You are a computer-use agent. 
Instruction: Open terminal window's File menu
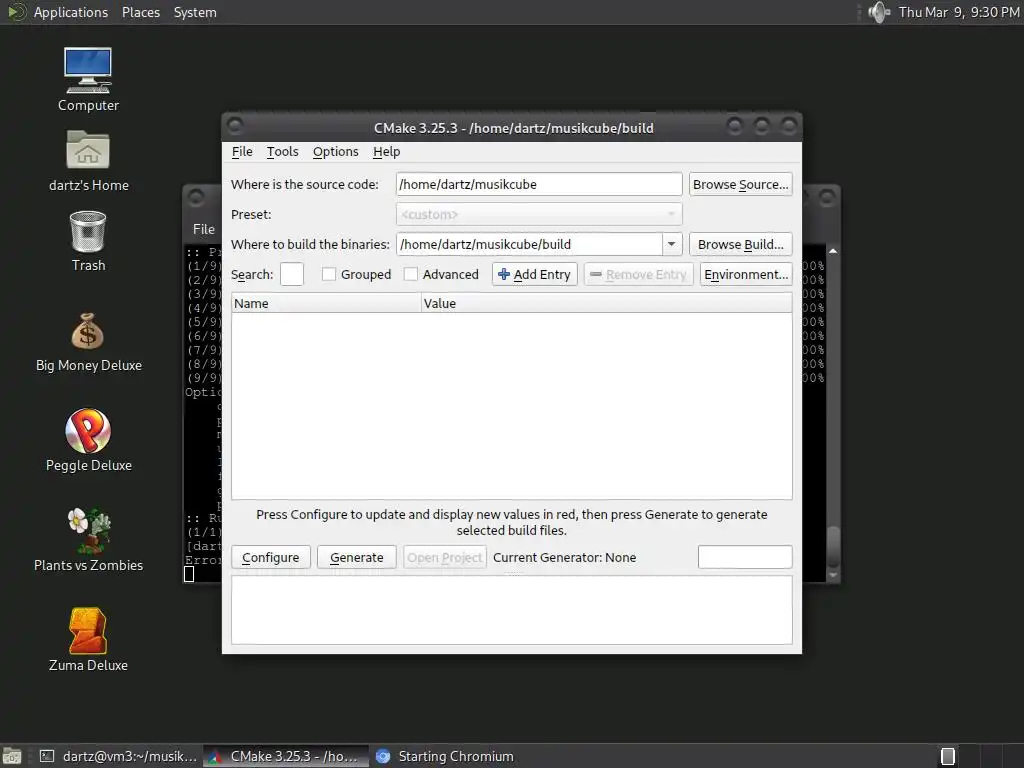pyautogui.click(x=203, y=229)
